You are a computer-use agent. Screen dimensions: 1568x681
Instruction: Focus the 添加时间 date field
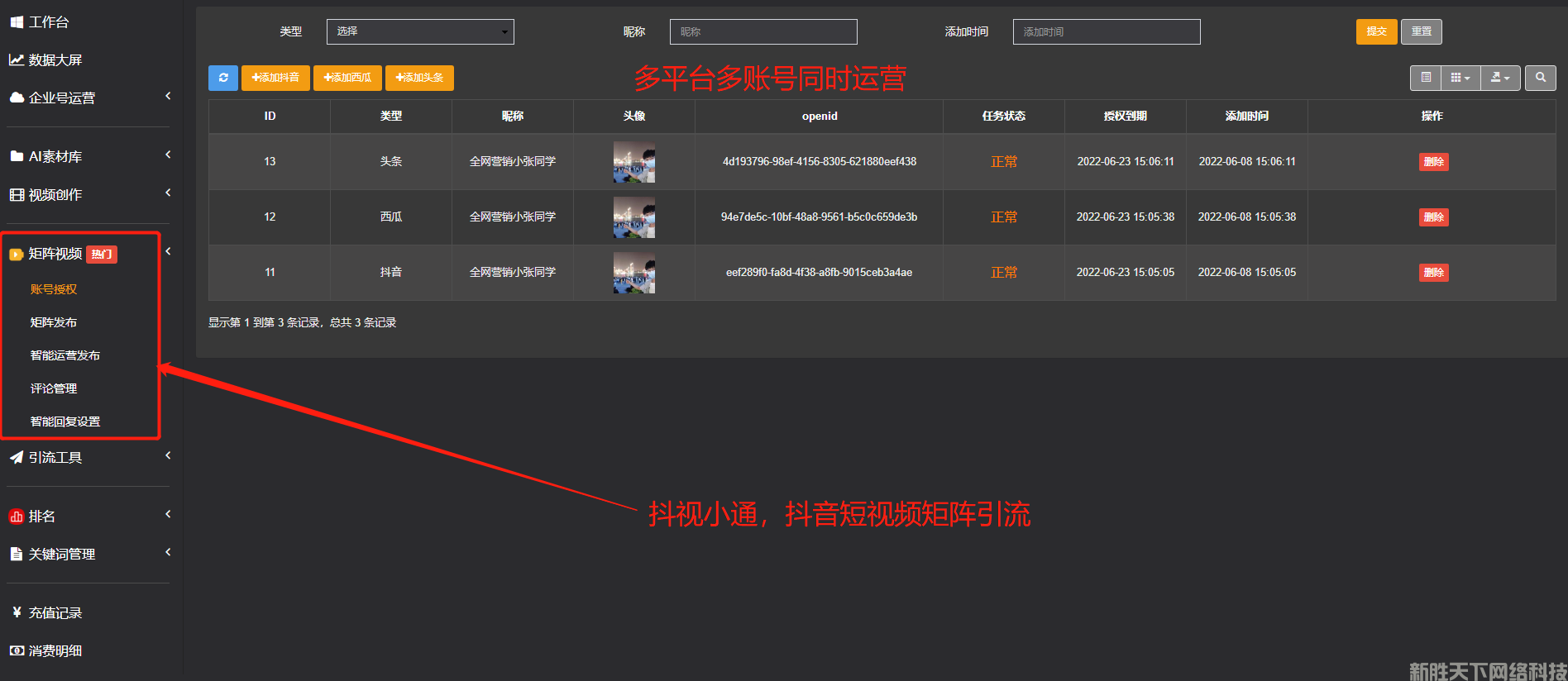click(x=1106, y=31)
